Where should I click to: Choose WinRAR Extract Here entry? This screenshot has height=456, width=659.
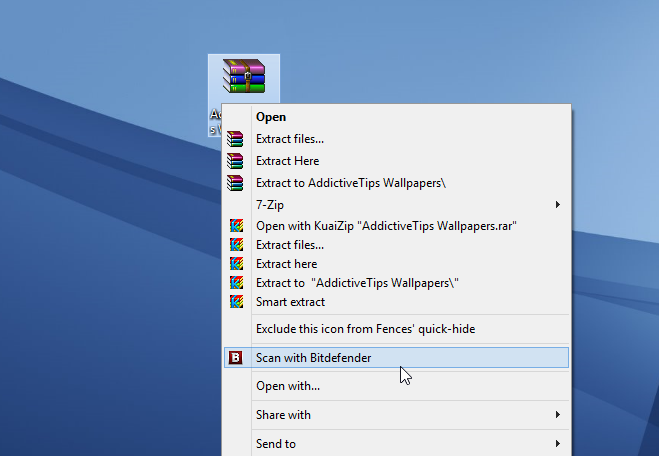396,161
